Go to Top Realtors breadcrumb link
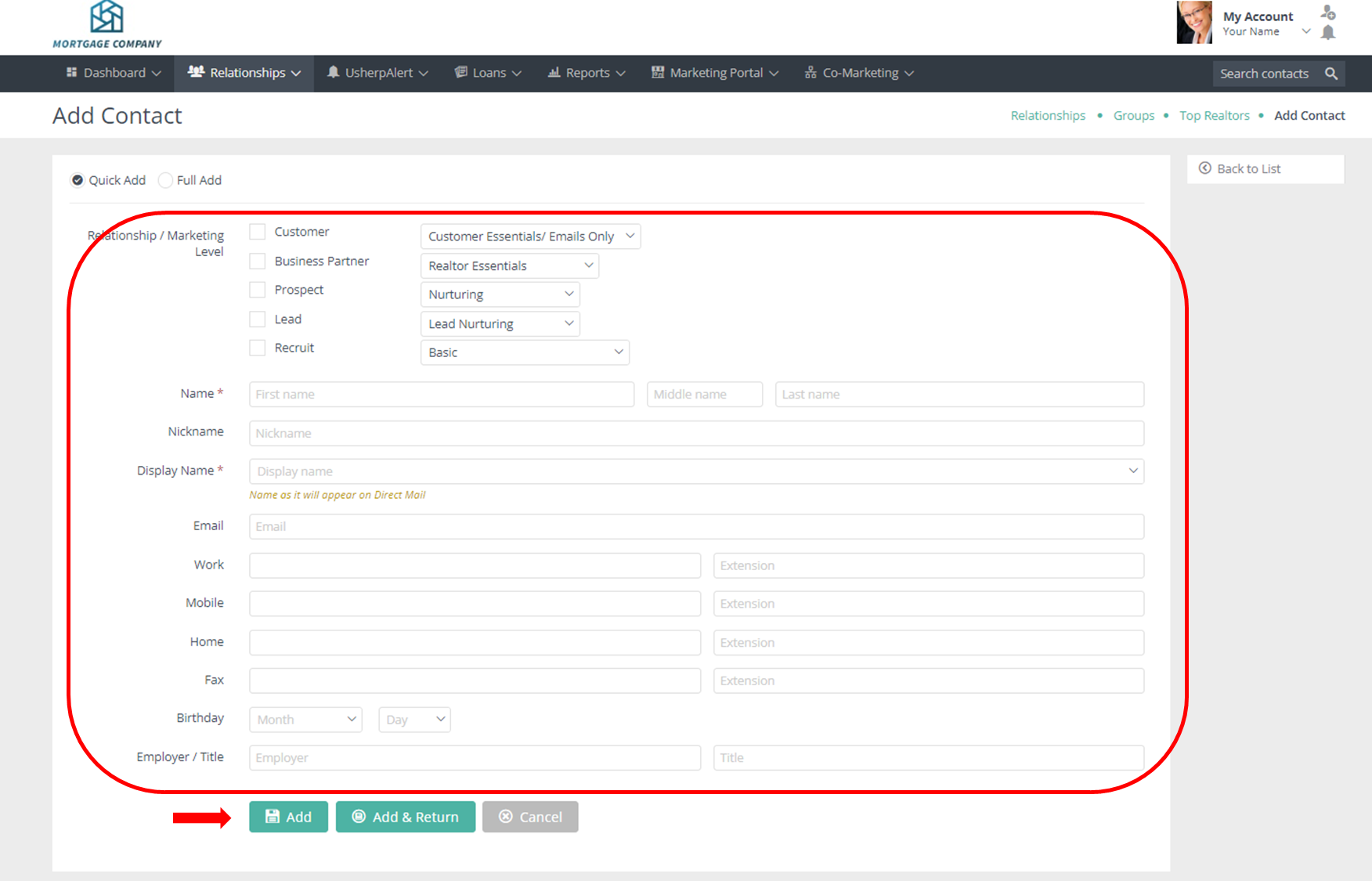Screen dimensions: 1372x881 (1214, 116)
